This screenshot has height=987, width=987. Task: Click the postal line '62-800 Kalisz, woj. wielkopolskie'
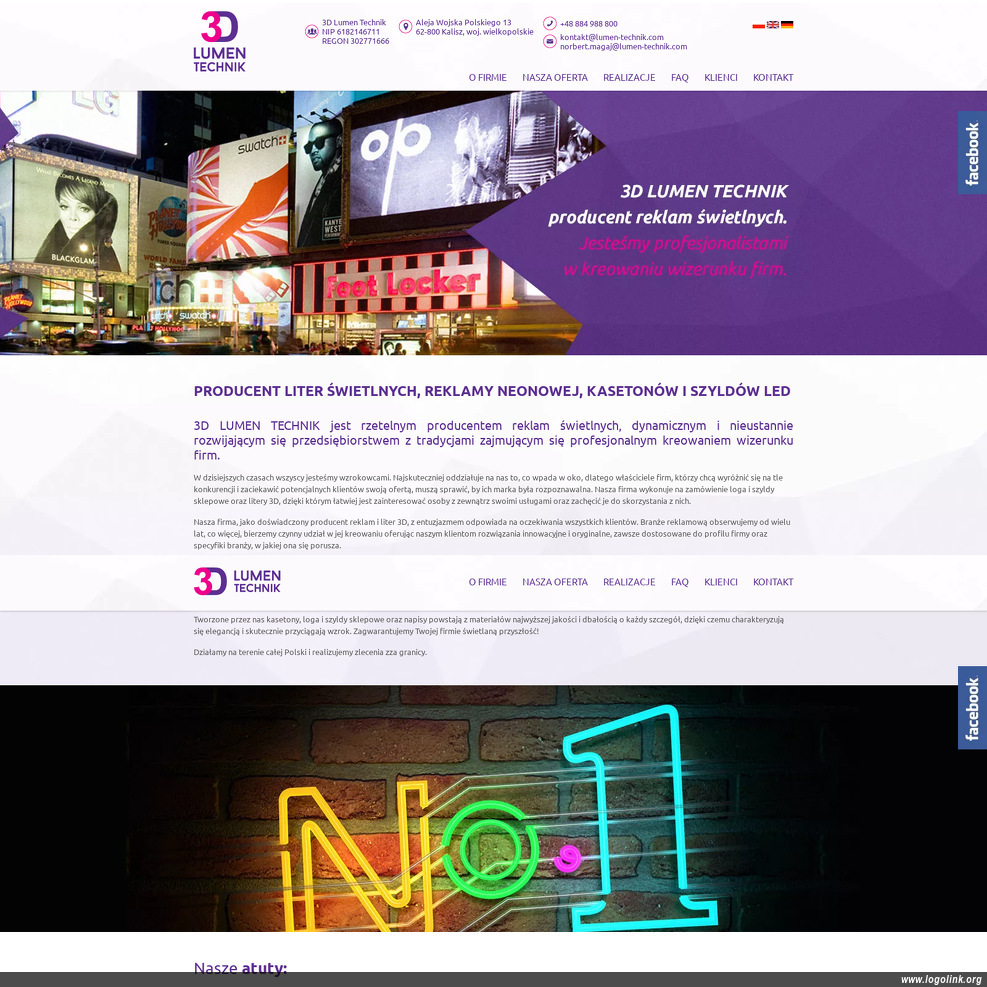[x=475, y=32]
